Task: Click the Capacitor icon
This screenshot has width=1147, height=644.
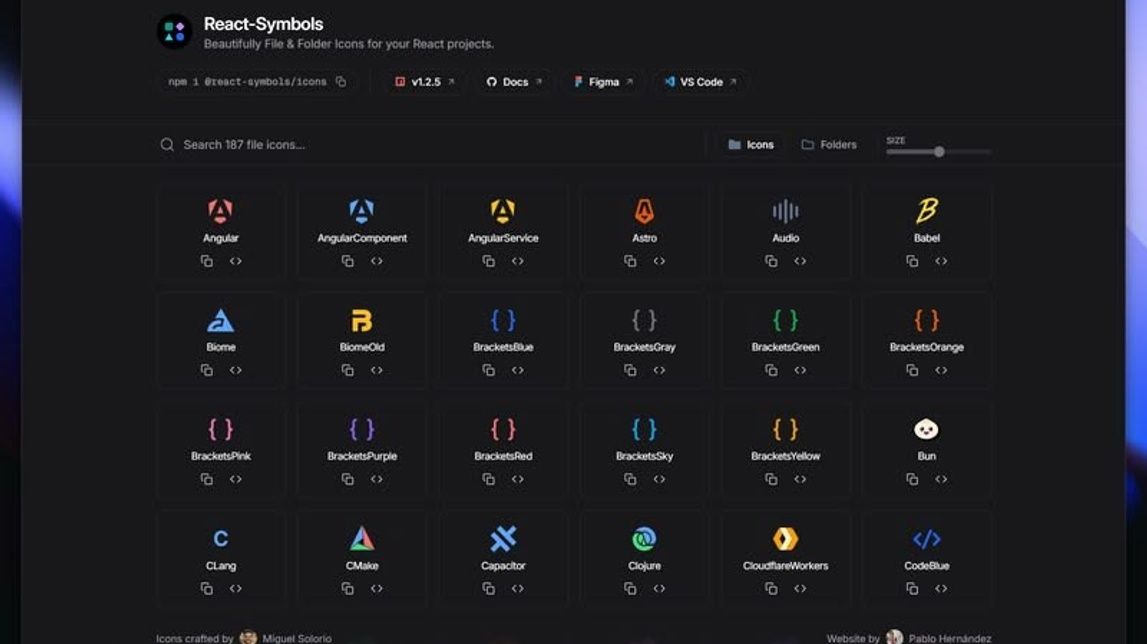Action: tap(503, 539)
